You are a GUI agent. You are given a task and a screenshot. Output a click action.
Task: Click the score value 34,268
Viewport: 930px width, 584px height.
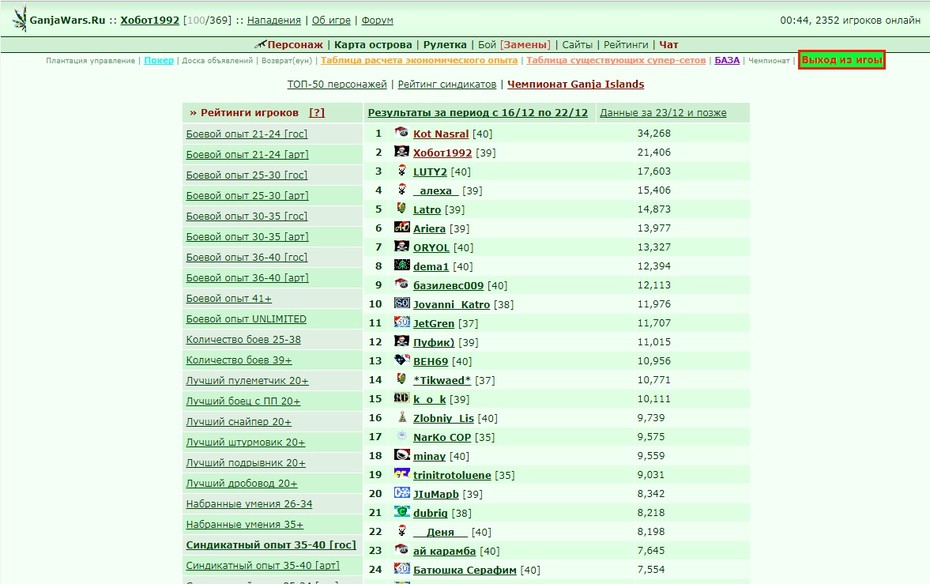pyautogui.click(x=654, y=133)
